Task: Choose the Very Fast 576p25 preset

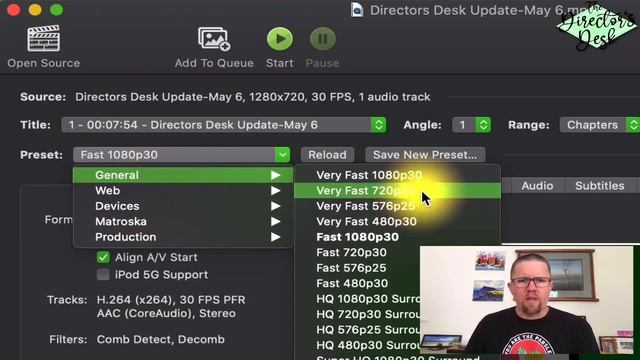Action: pos(398,206)
